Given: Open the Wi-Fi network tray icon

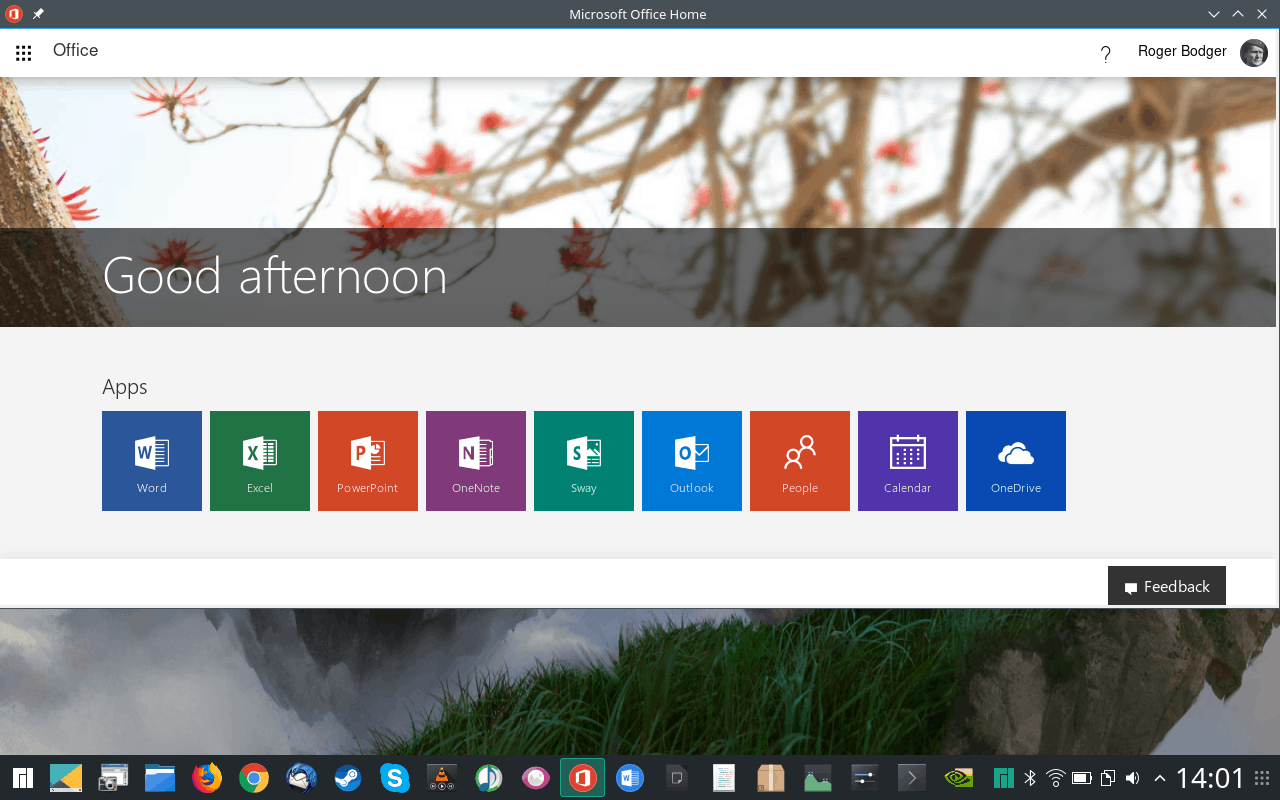Looking at the screenshot, I should (1055, 778).
